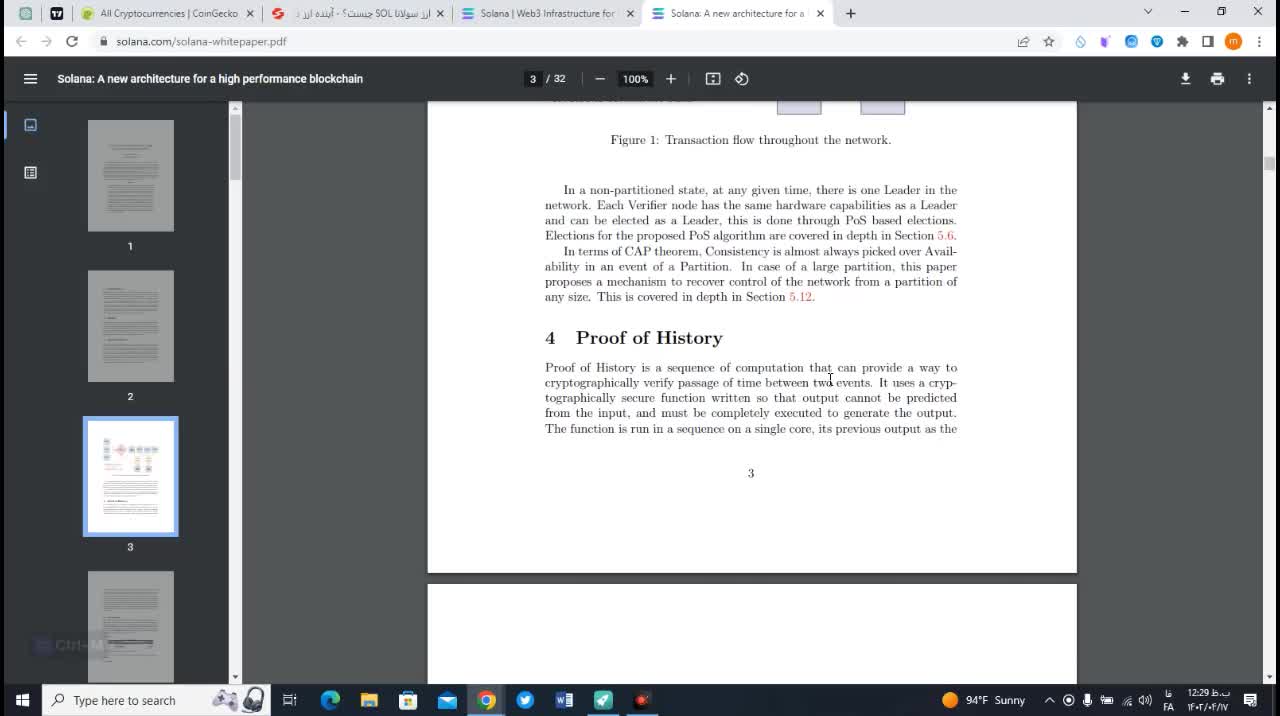1280x716 pixels.
Task: Click Fit to page button
Action: [713, 79]
